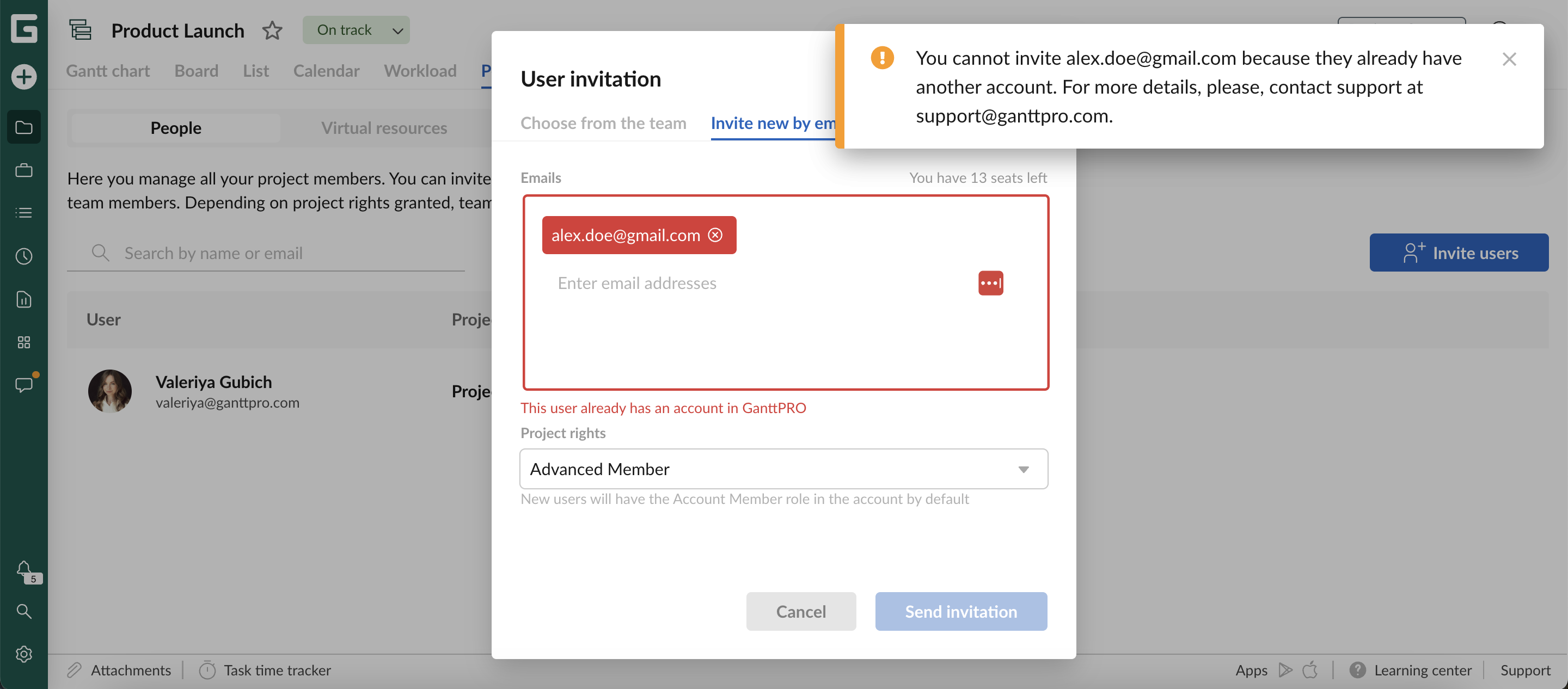Switch to Choose from the team tab
1568x689 pixels.
(x=603, y=123)
